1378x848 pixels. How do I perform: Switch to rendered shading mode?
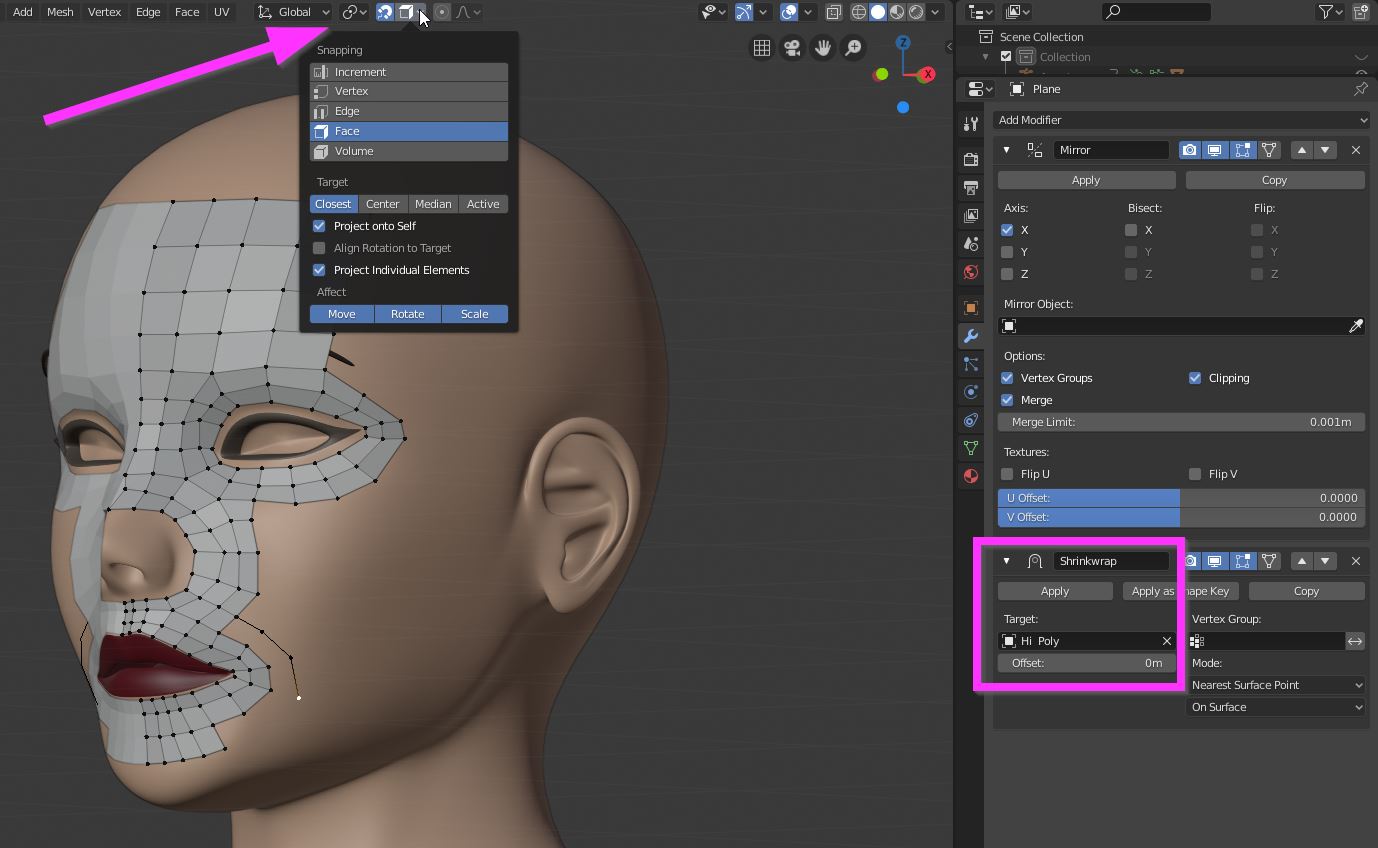(x=916, y=12)
